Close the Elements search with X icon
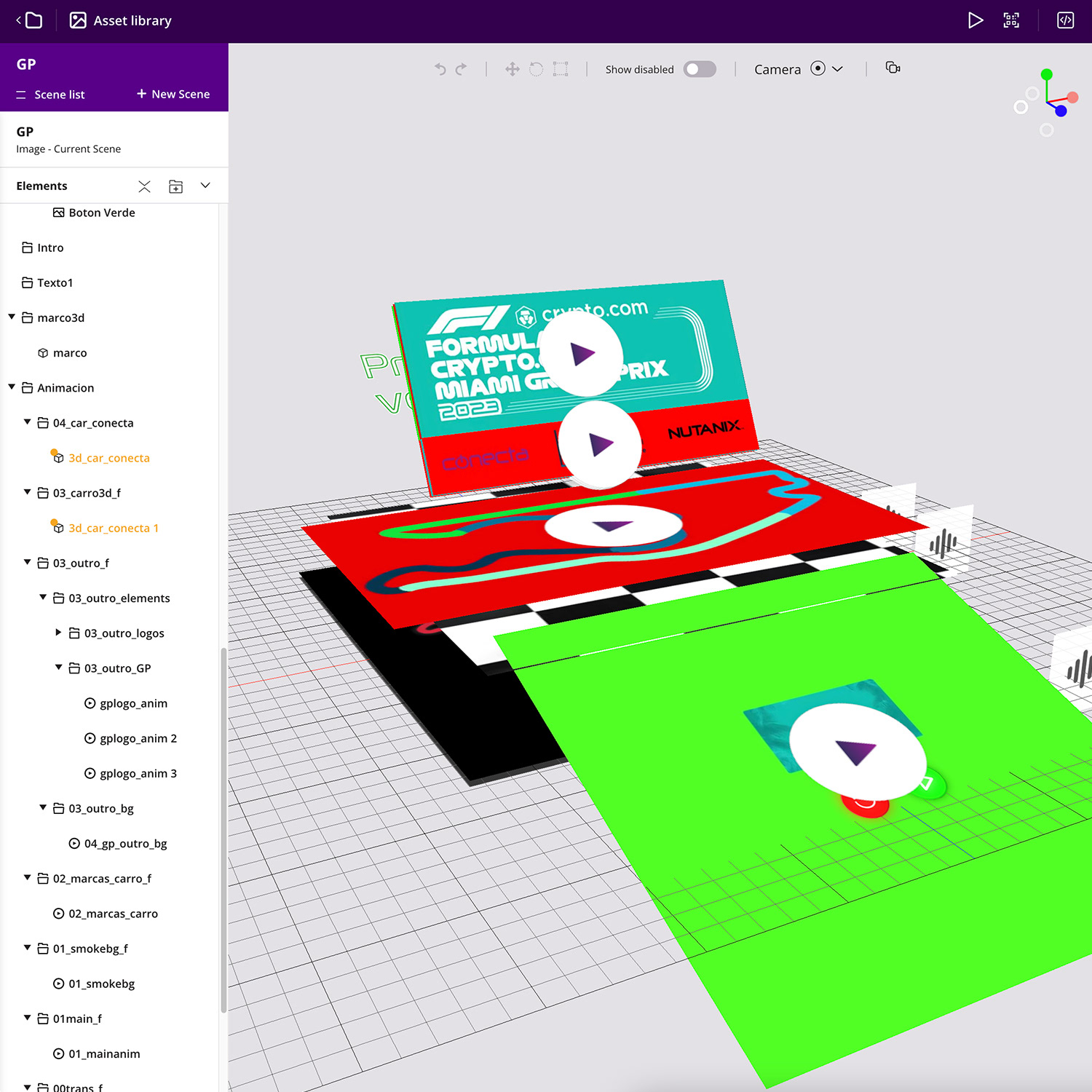1092x1092 pixels. pyautogui.click(x=144, y=186)
